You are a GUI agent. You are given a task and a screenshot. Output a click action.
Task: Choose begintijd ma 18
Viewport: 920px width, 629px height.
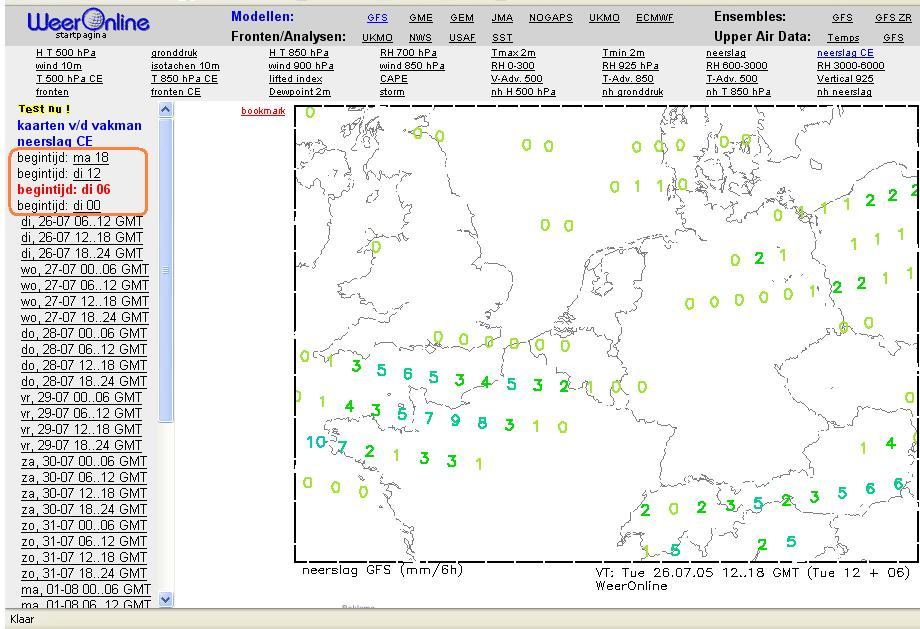tap(91, 157)
